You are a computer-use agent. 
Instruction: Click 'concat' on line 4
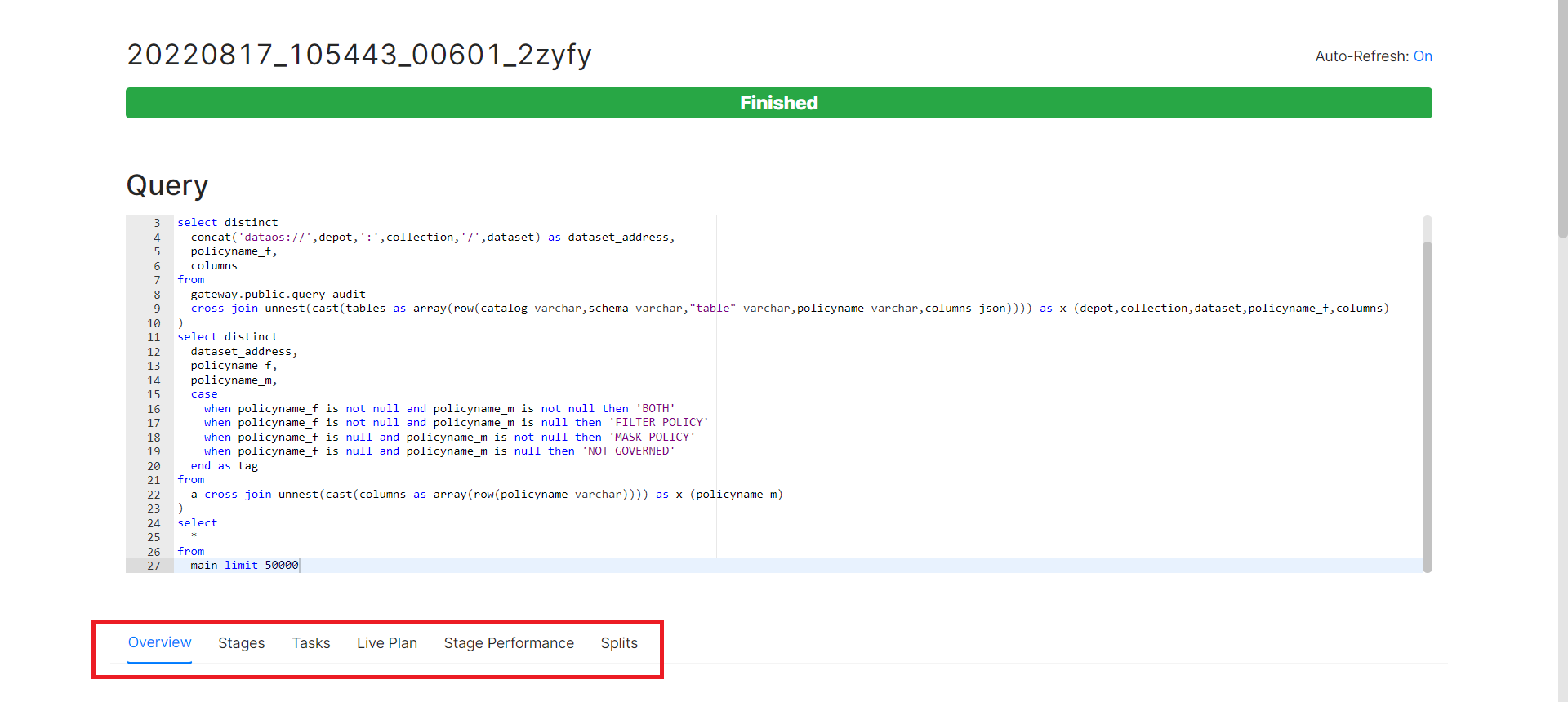[x=211, y=238]
